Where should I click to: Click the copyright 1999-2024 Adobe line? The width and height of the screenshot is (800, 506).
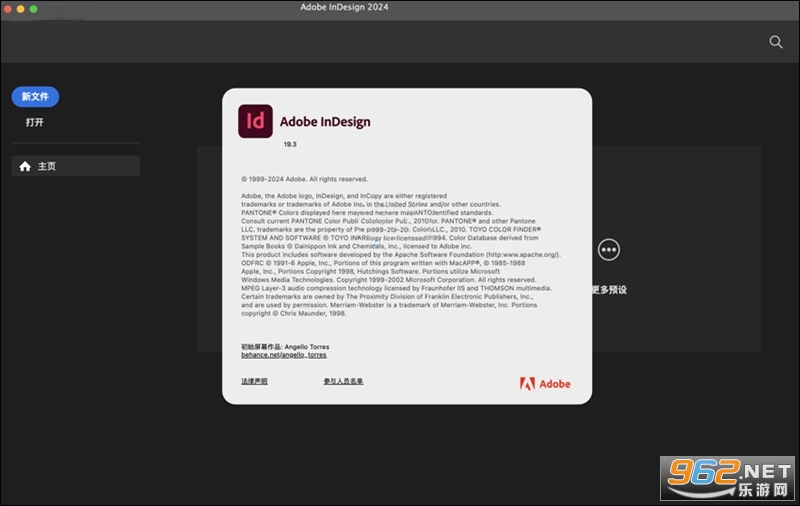tap(304, 179)
